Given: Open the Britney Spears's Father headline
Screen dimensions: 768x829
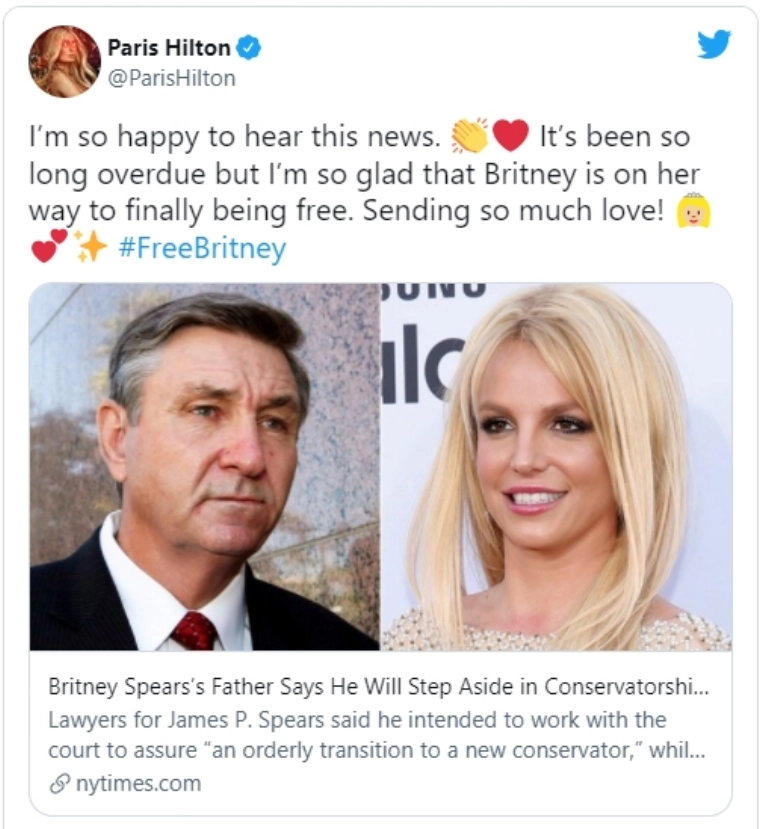Looking at the screenshot, I should coord(378,687).
